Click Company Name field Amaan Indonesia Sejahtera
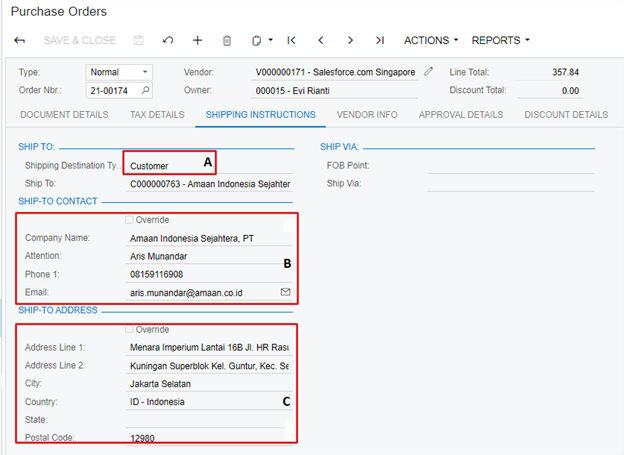Screen dimensions: 624x455 [209, 238]
